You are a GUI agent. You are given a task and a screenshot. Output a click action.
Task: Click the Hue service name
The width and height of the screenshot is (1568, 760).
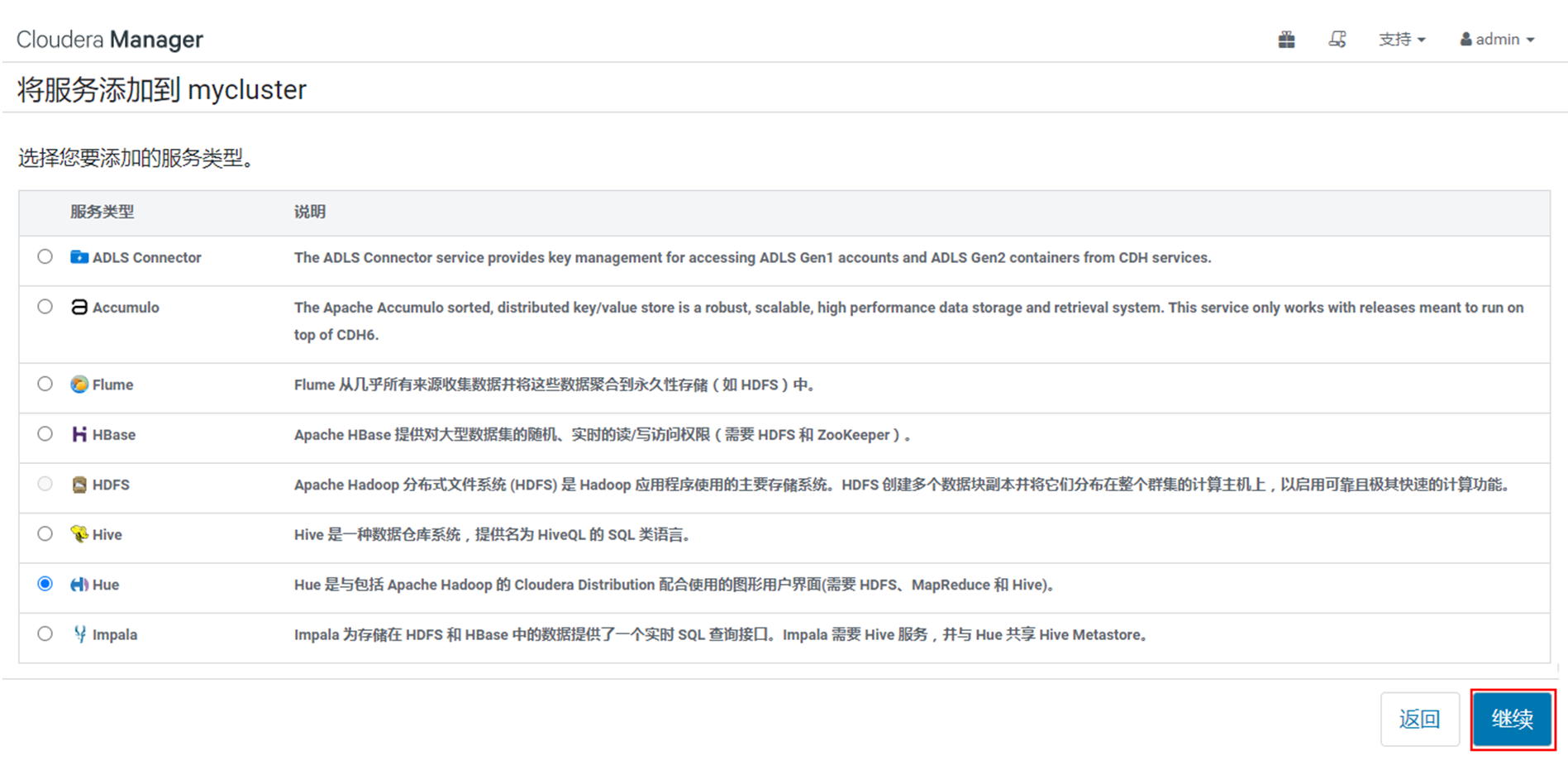(106, 585)
